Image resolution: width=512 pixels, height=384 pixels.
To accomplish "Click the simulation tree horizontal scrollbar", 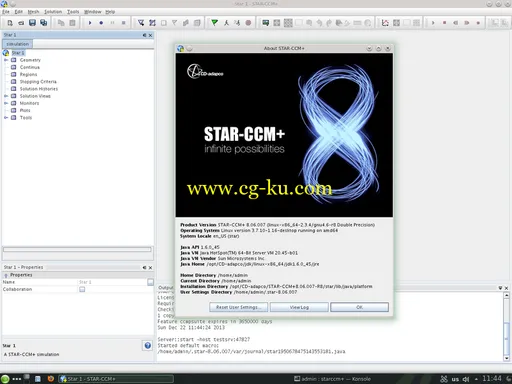I will coord(77,249).
